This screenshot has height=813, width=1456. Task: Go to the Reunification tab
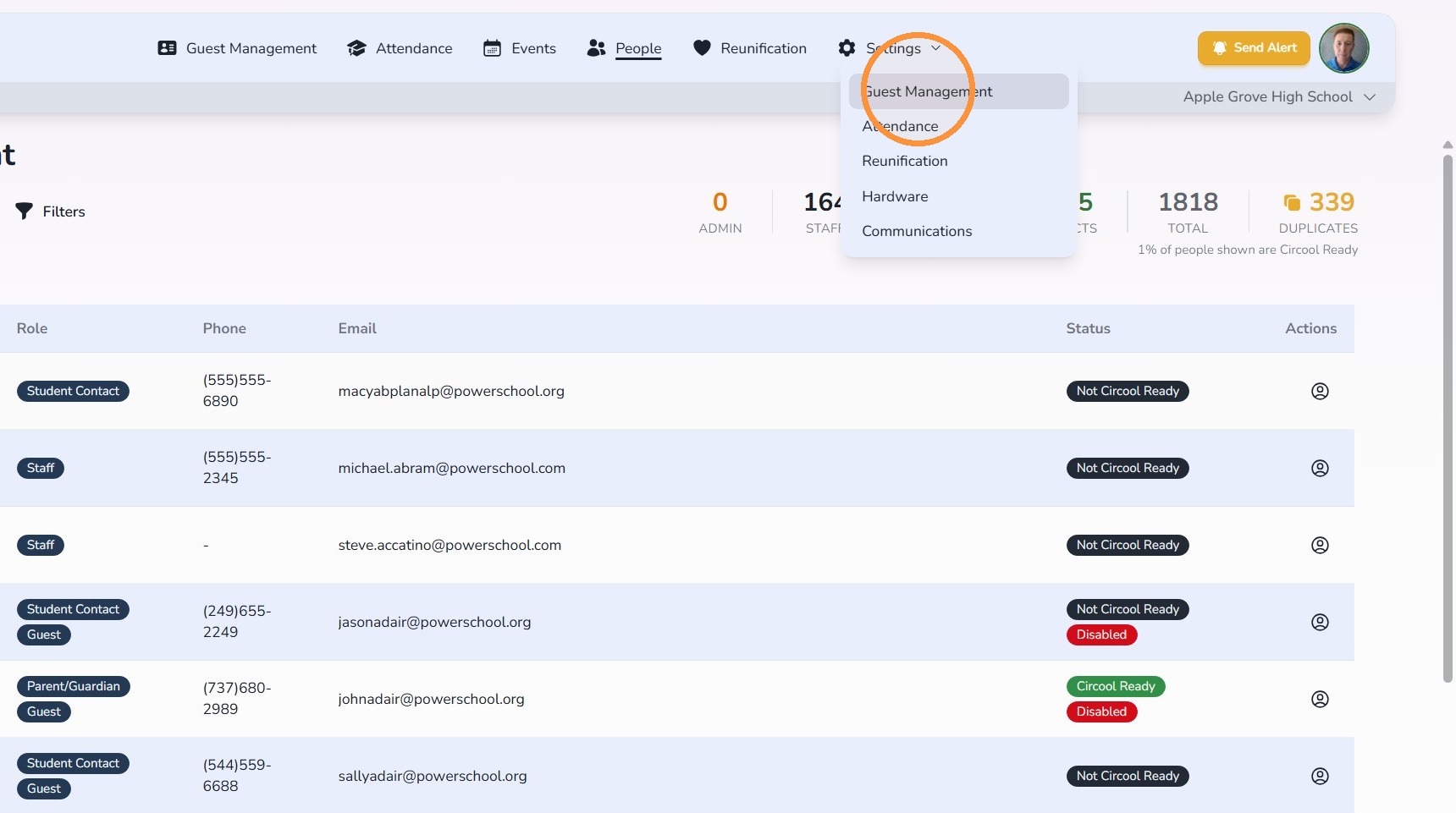tap(750, 48)
